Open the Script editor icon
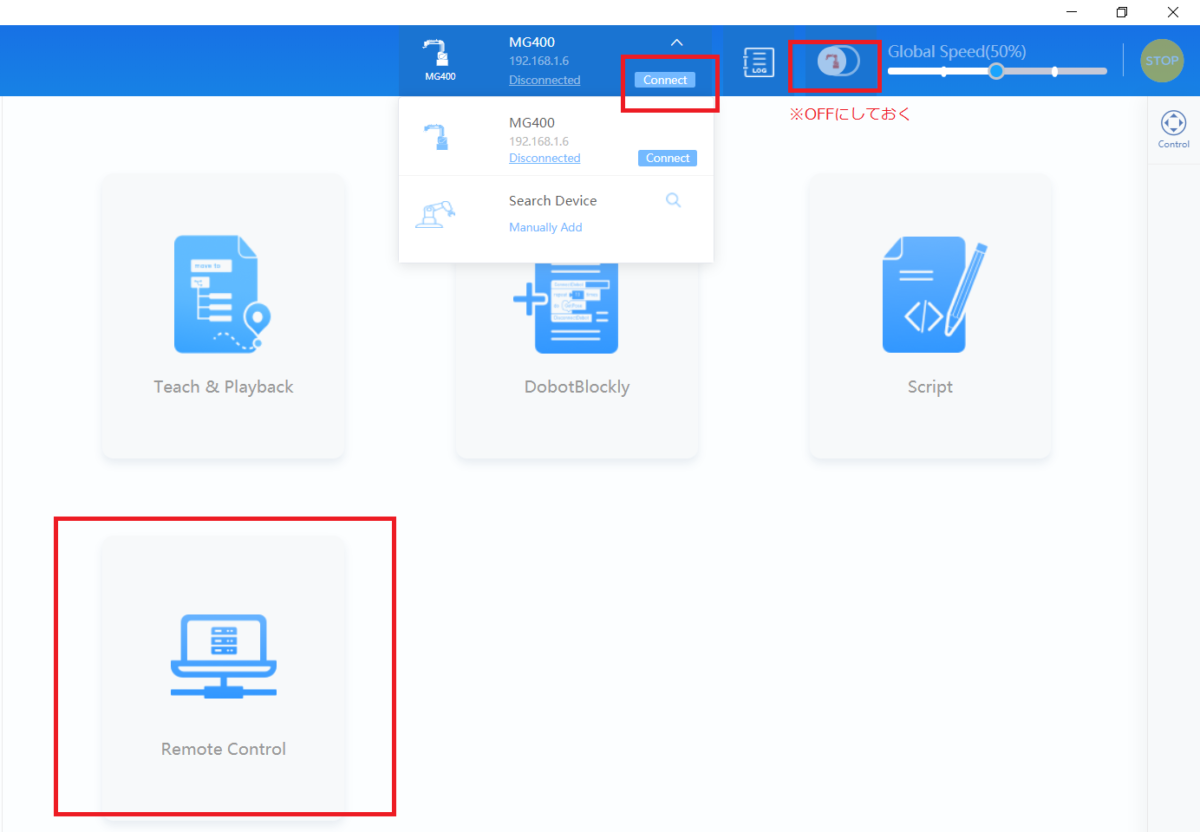The image size is (1200, 832). pos(930,295)
